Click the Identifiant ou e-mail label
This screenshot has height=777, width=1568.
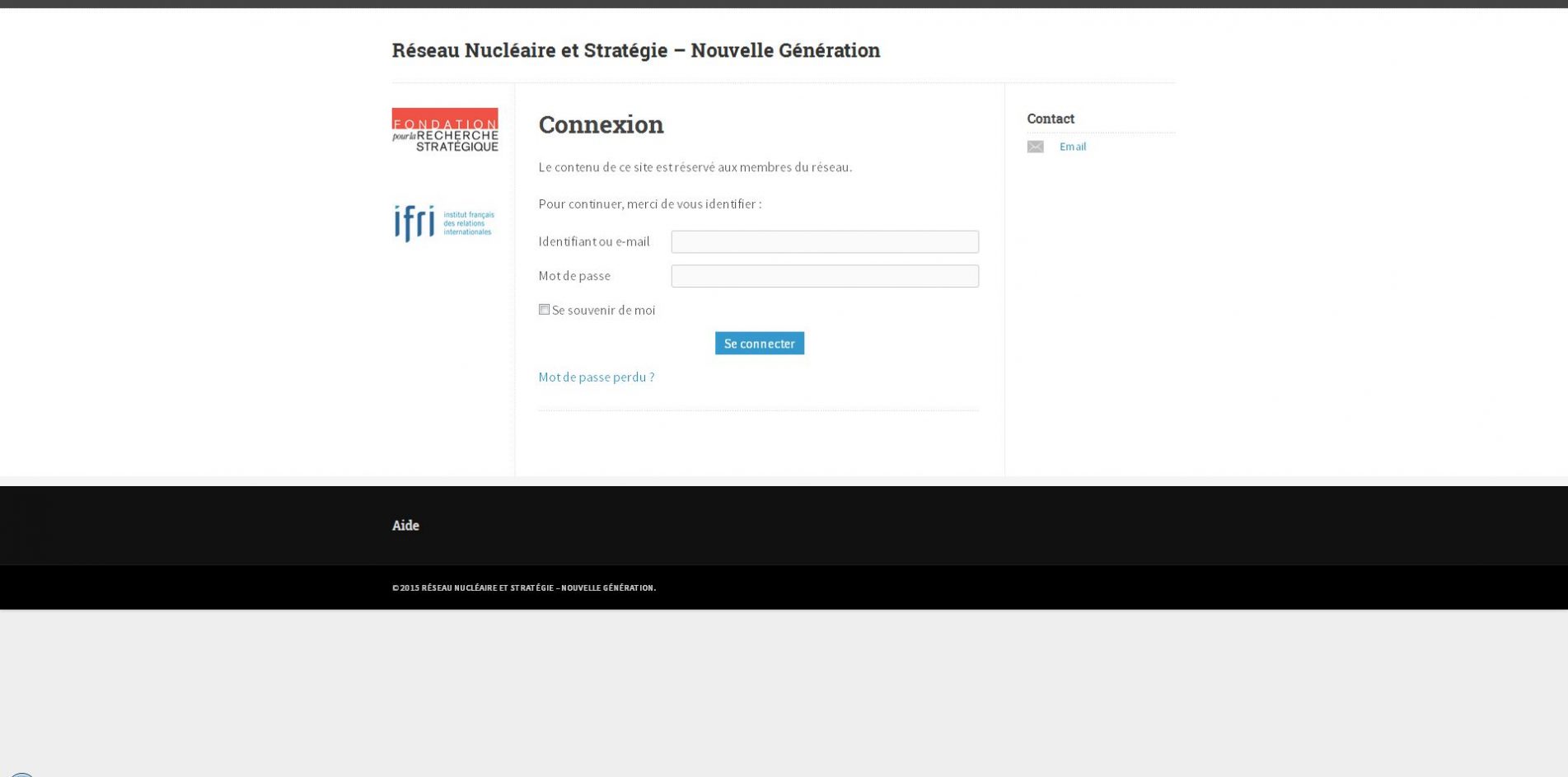pyautogui.click(x=594, y=241)
